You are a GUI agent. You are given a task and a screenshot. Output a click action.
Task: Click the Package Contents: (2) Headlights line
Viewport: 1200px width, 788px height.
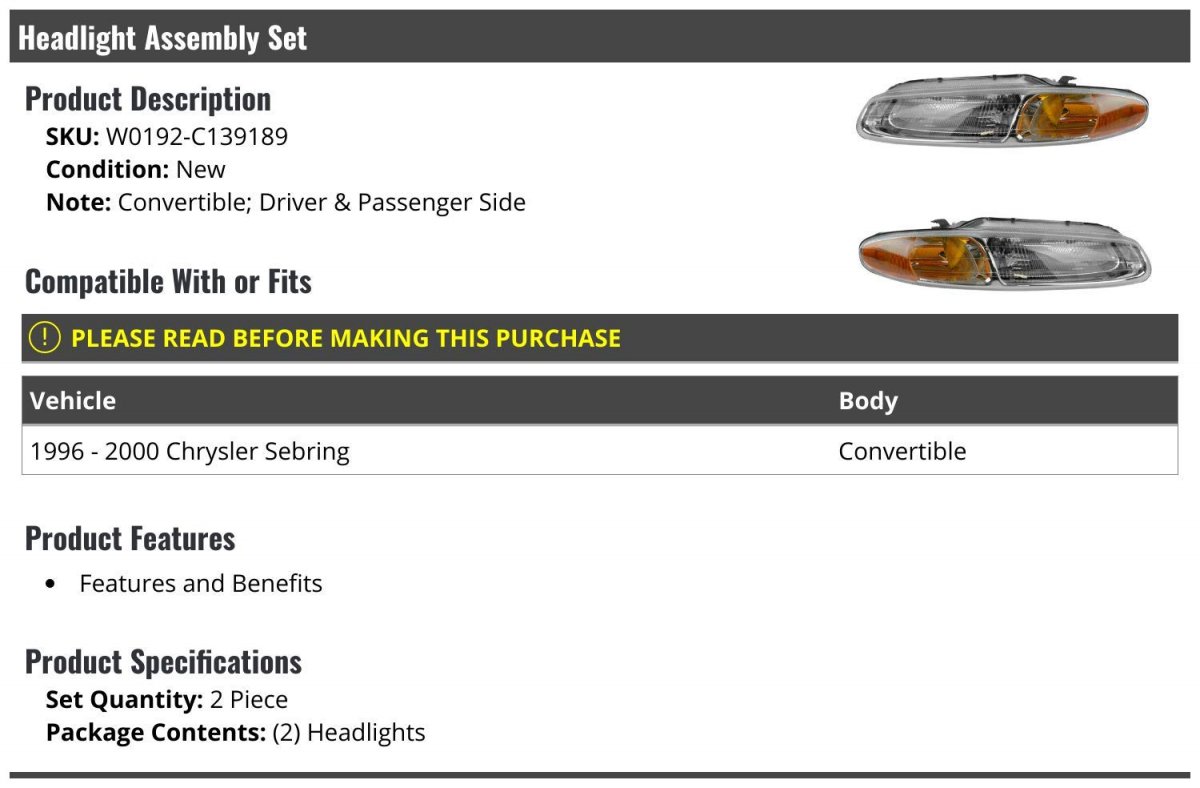pos(236,732)
